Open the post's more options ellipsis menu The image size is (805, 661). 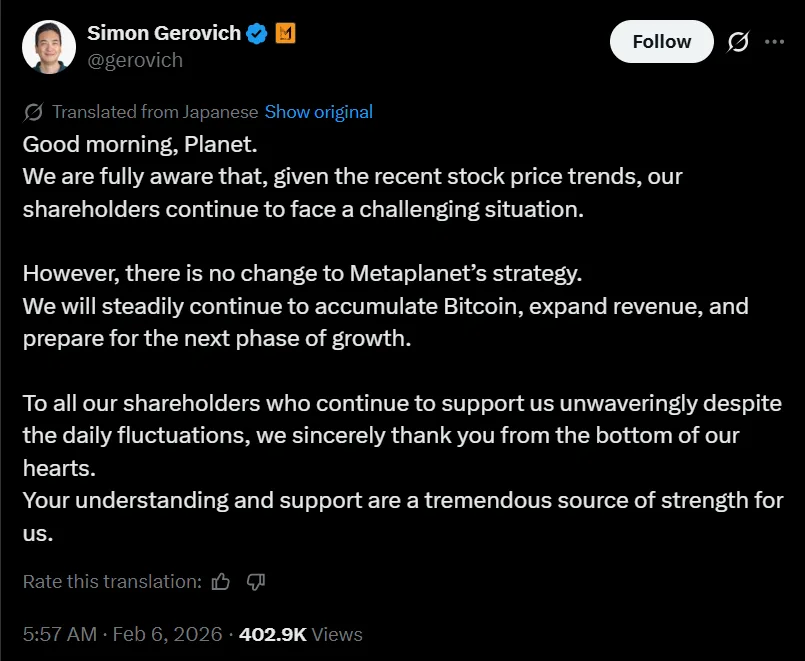(776, 41)
